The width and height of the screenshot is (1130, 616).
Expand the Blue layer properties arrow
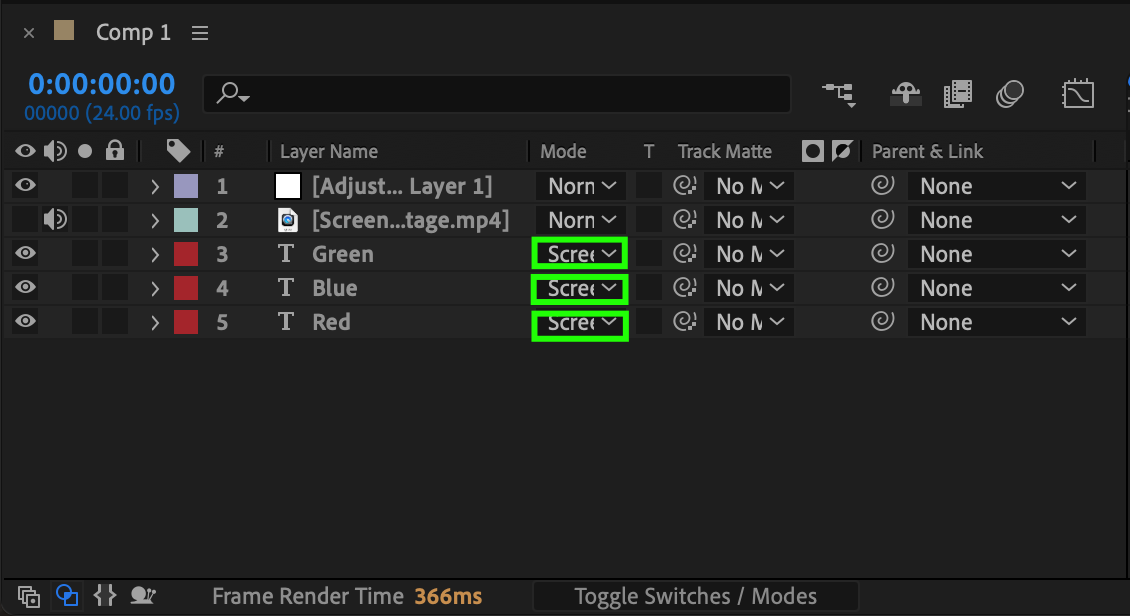pos(155,288)
